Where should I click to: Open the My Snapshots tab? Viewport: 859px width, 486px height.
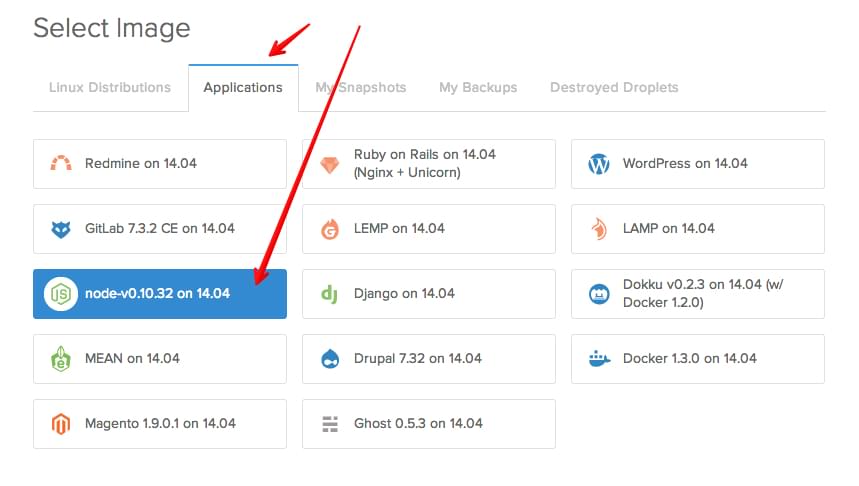(360, 88)
